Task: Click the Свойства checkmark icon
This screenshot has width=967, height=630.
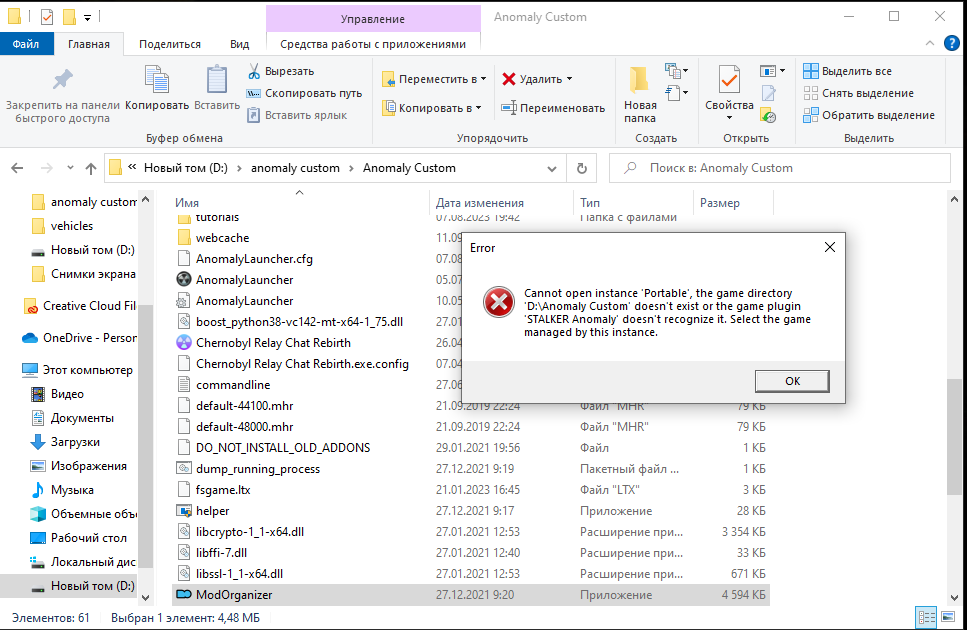Action: 729,80
